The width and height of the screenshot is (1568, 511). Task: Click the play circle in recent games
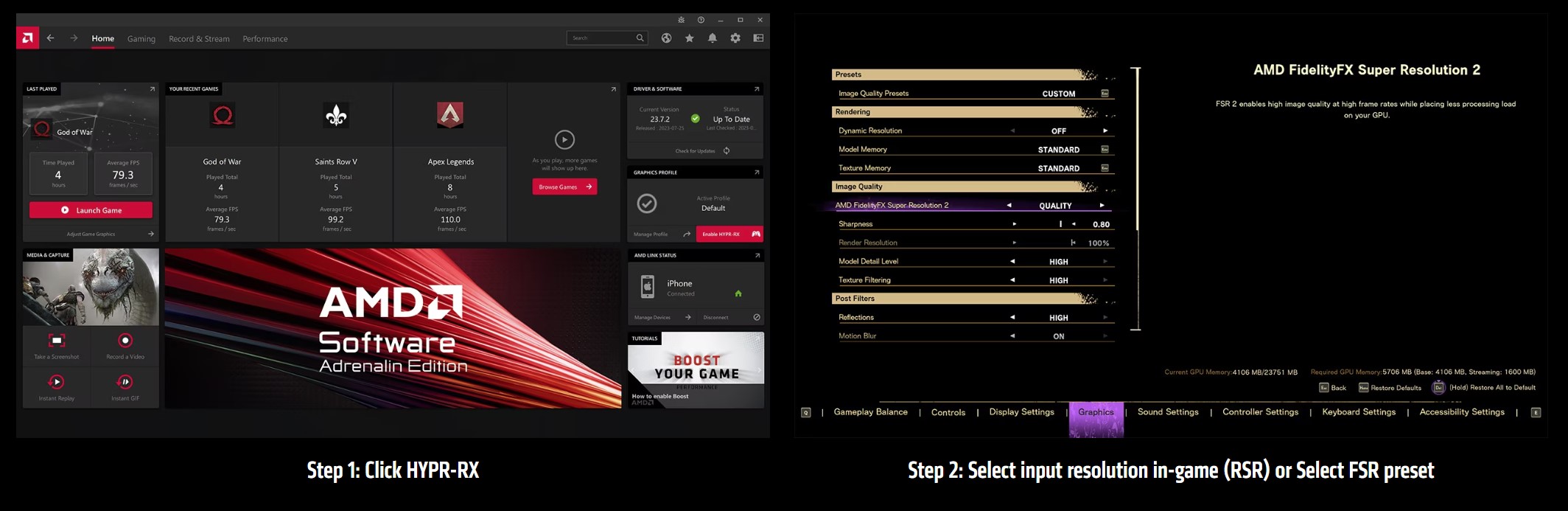(564, 139)
